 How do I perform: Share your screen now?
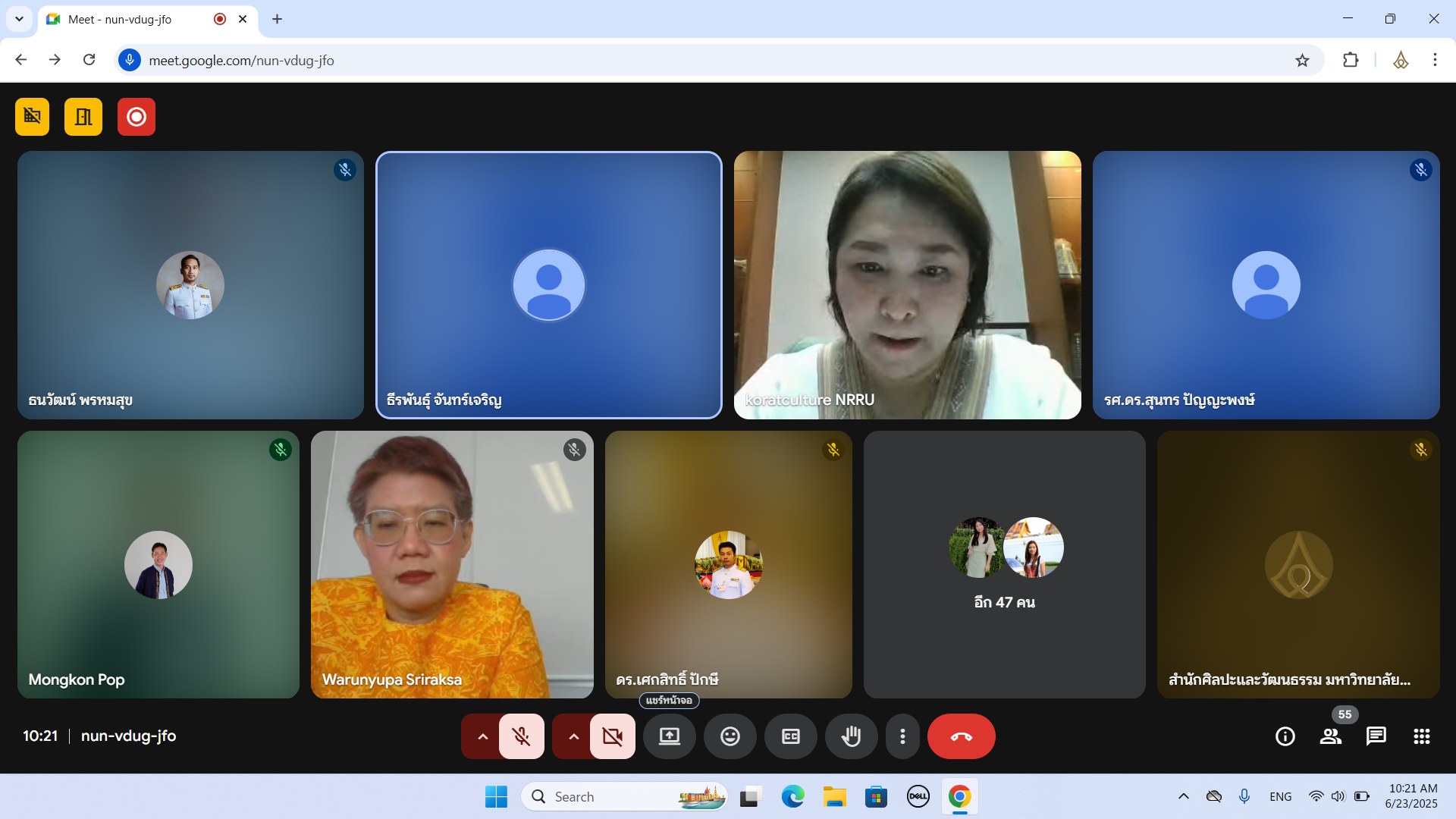[670, 736]
